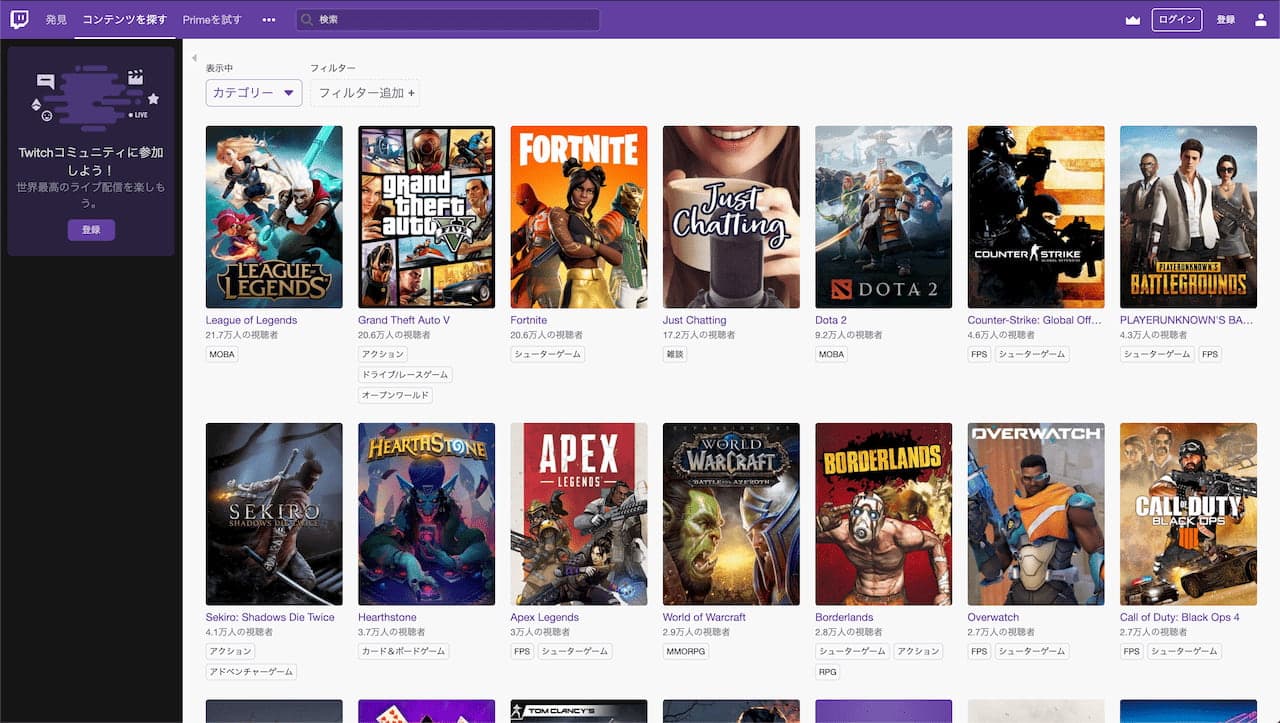The width and height of the screenshot is (1280, 723).
Task: Click the search magnifier icon
Action: 306,20
